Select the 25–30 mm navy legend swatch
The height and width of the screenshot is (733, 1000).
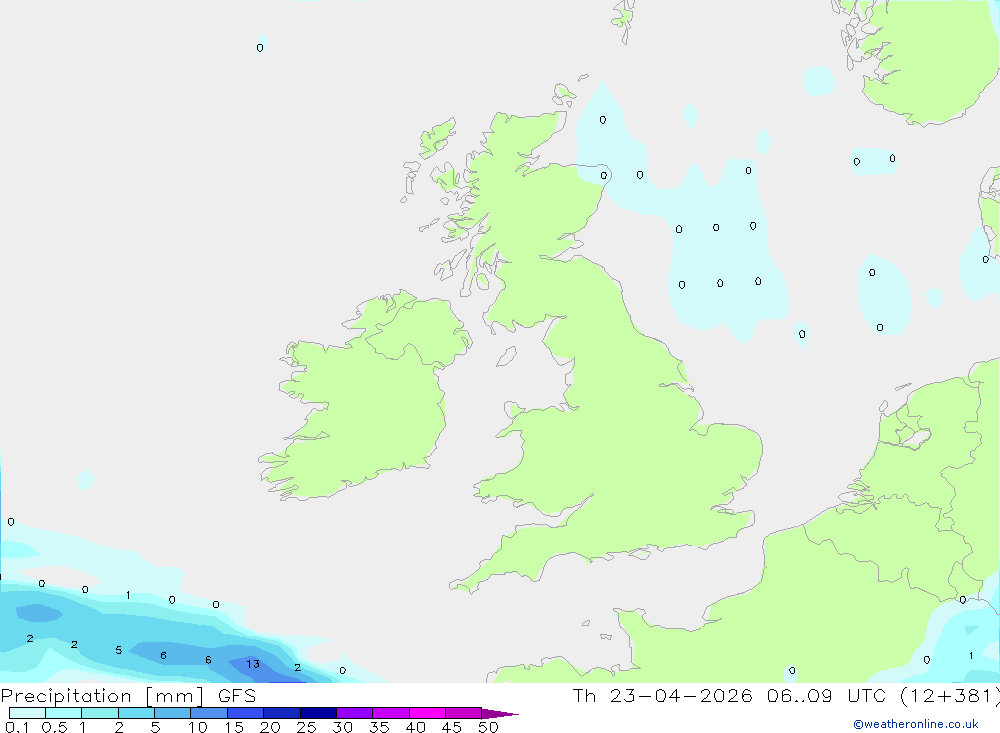point(318,713)
